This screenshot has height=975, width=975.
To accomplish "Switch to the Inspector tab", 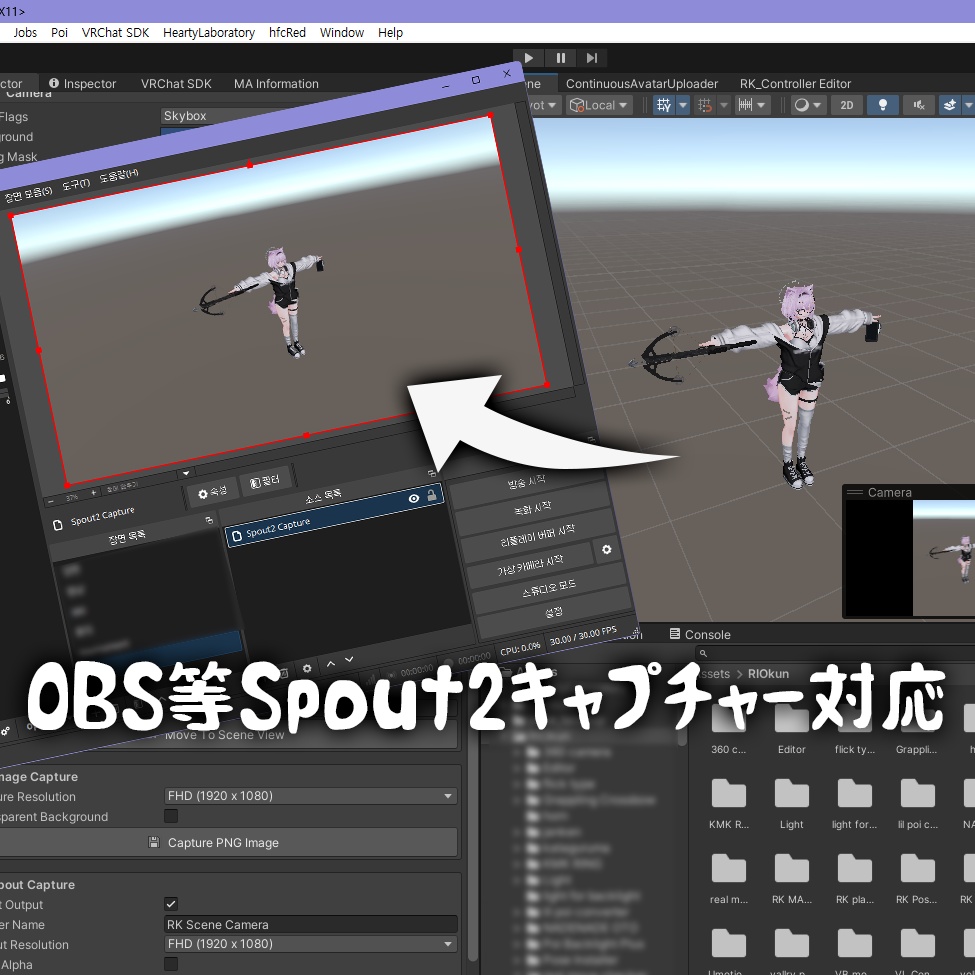I will coord(83,83).
